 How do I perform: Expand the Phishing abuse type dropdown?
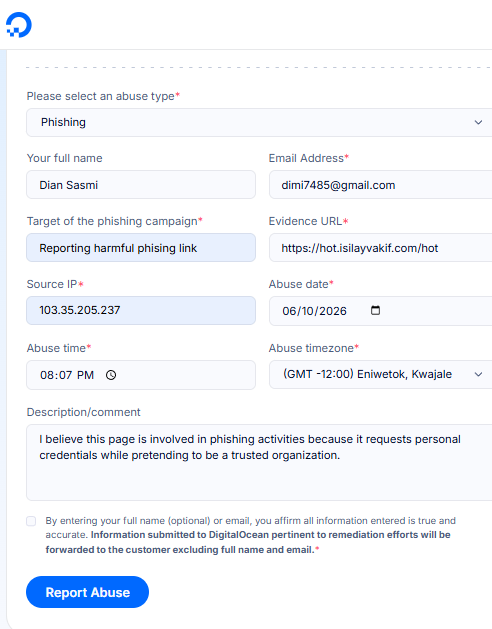(259, 122)
